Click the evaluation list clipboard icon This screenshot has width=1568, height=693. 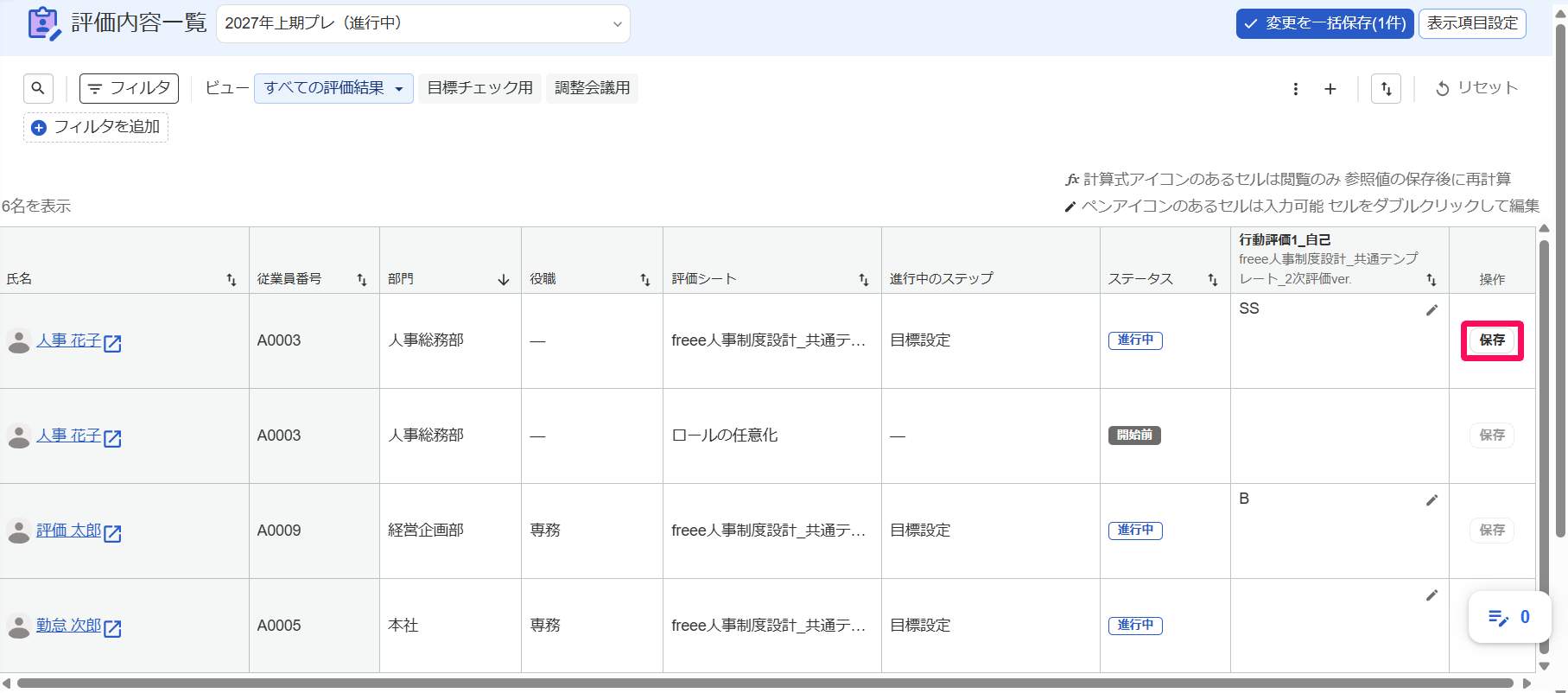click(44, 23)
